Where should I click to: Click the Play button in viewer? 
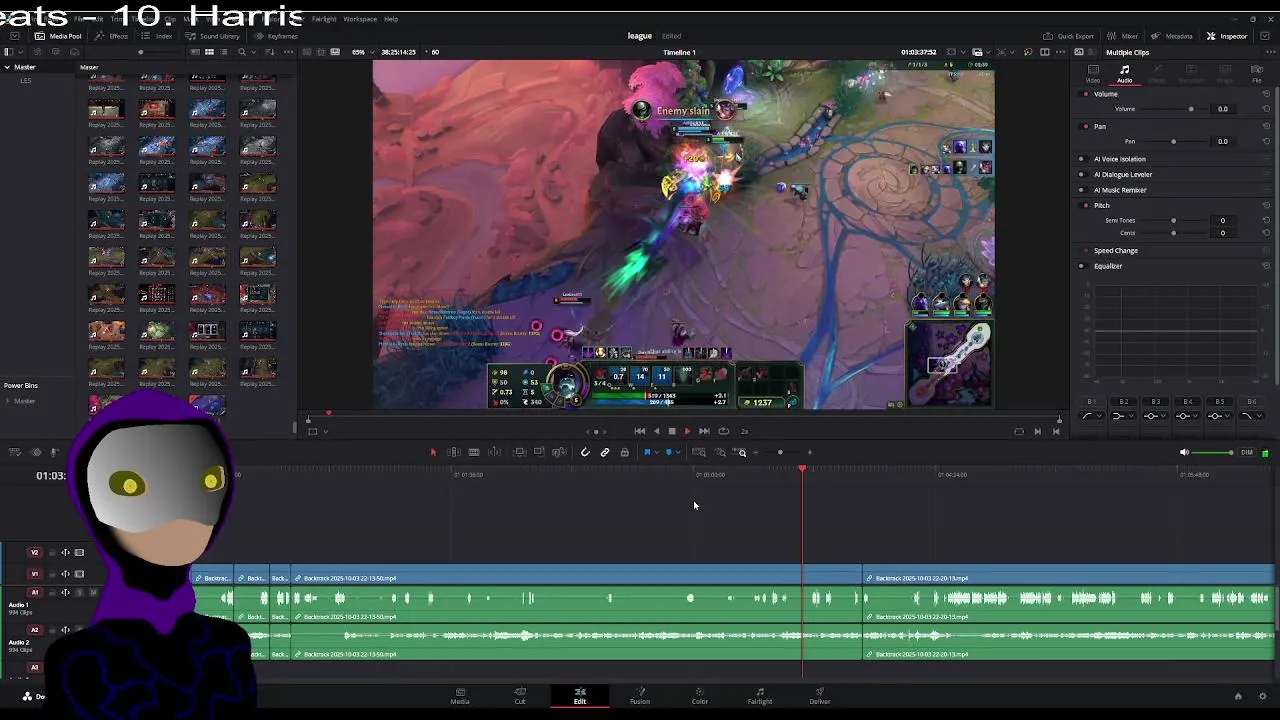(x=687, y=431)
